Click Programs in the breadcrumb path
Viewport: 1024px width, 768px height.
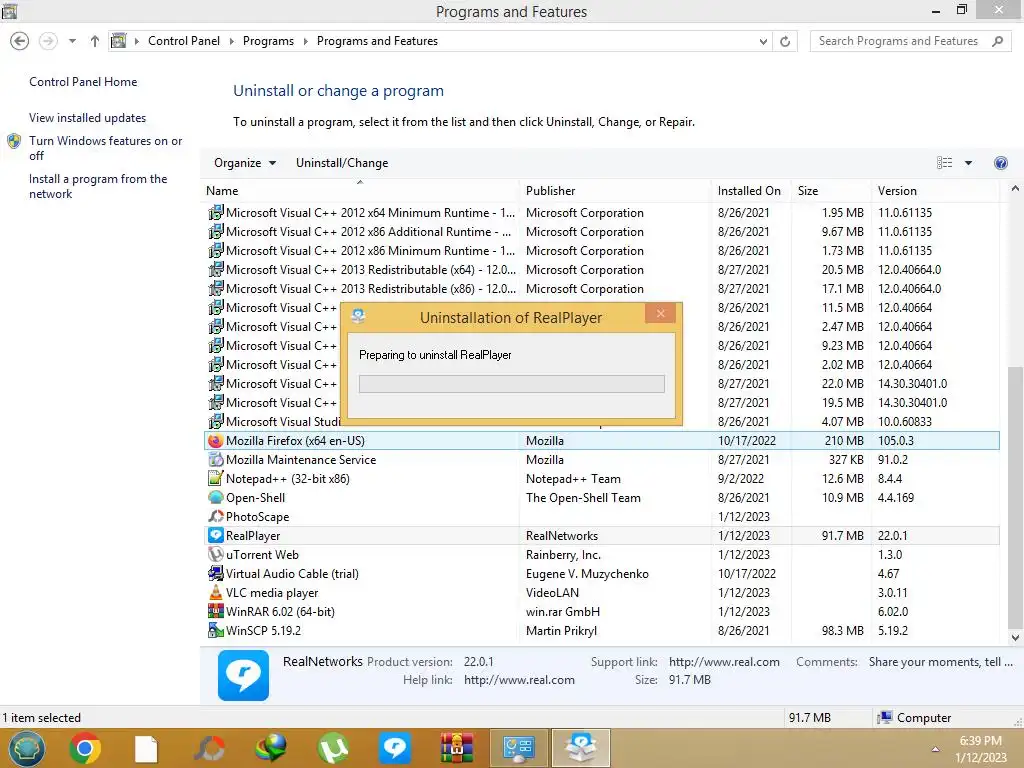click(268, 41)
